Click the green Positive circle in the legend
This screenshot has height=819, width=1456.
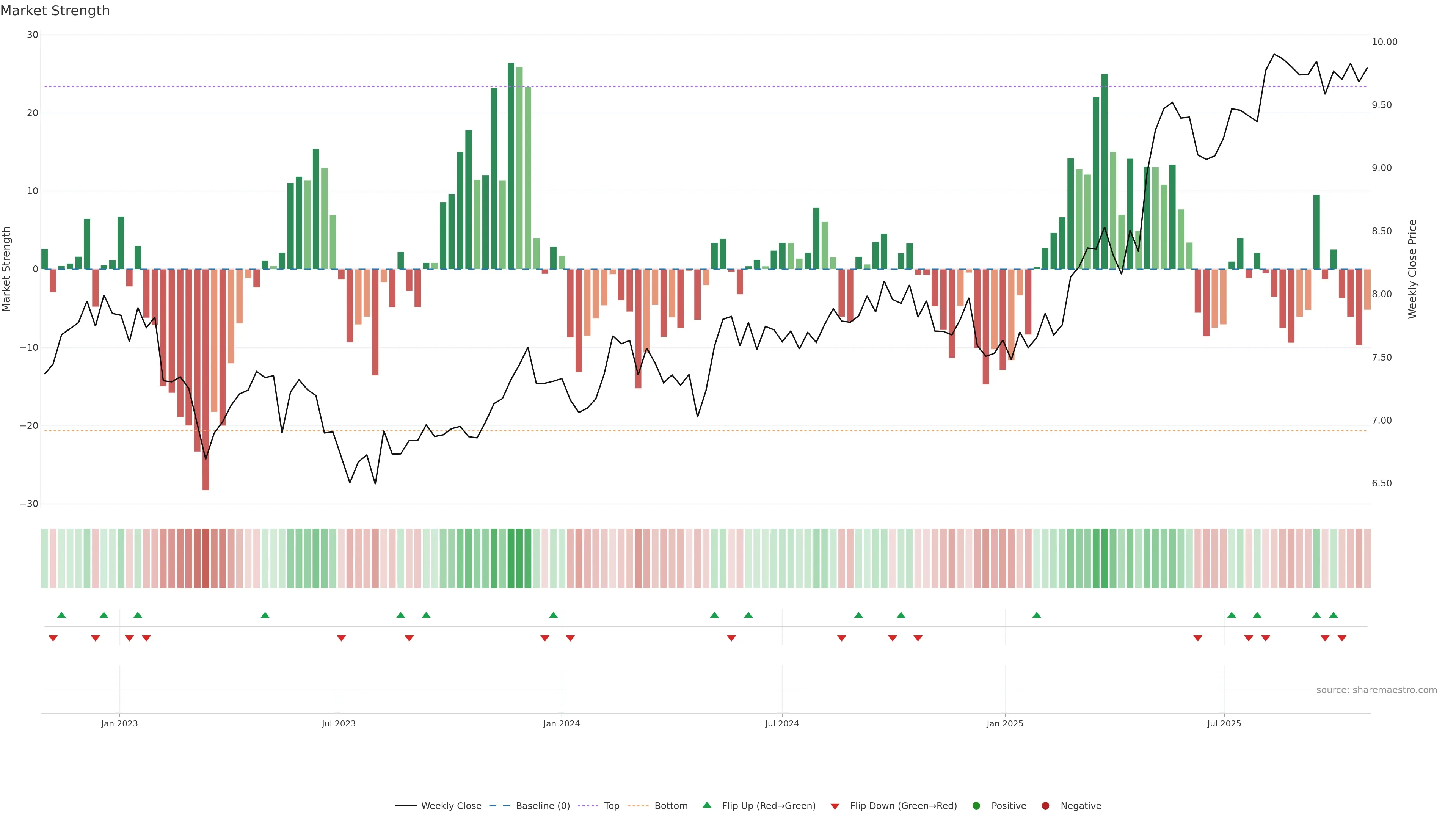[x=976, y=806]
